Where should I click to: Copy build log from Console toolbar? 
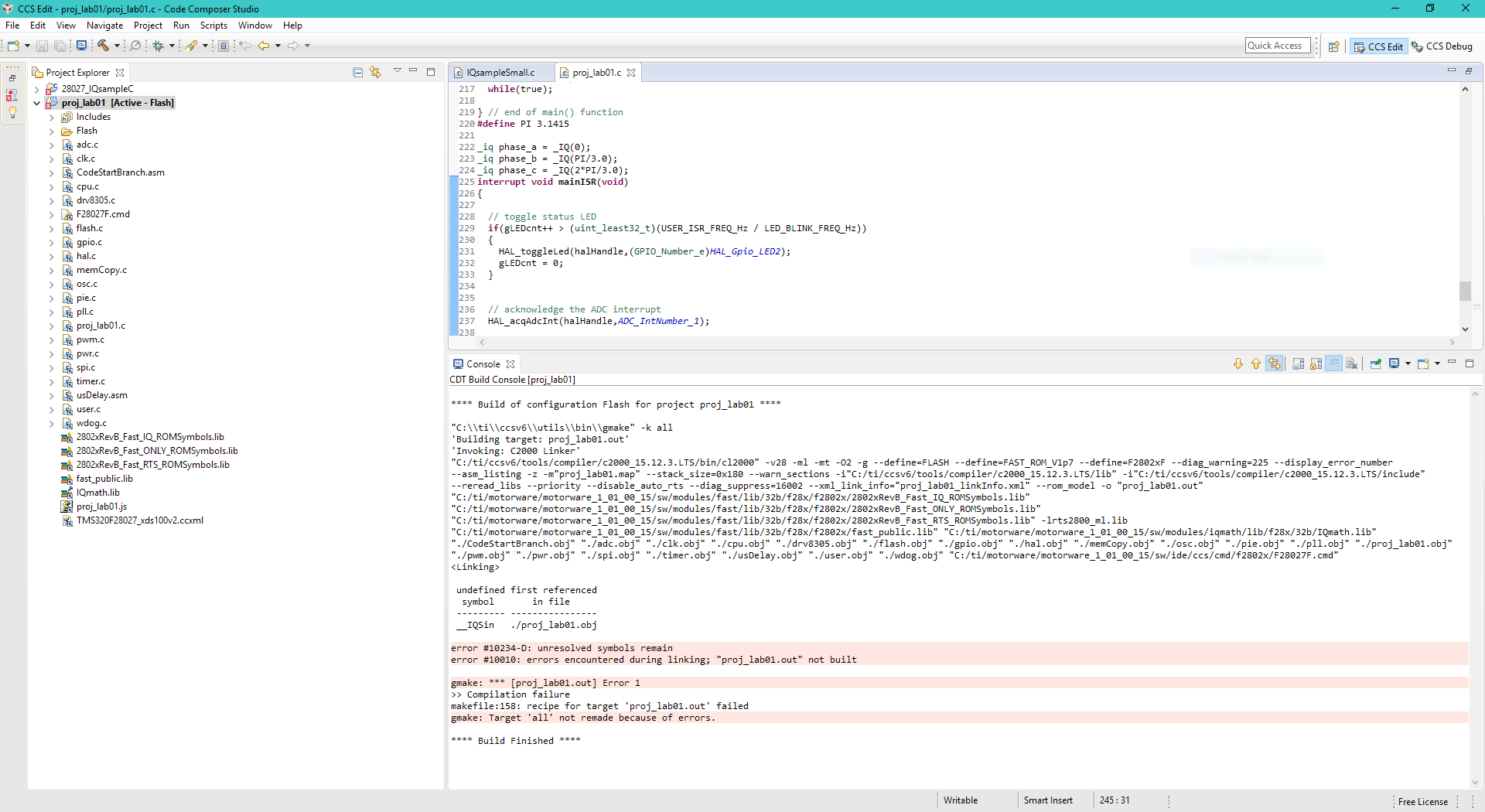[x=1298, y=363]
